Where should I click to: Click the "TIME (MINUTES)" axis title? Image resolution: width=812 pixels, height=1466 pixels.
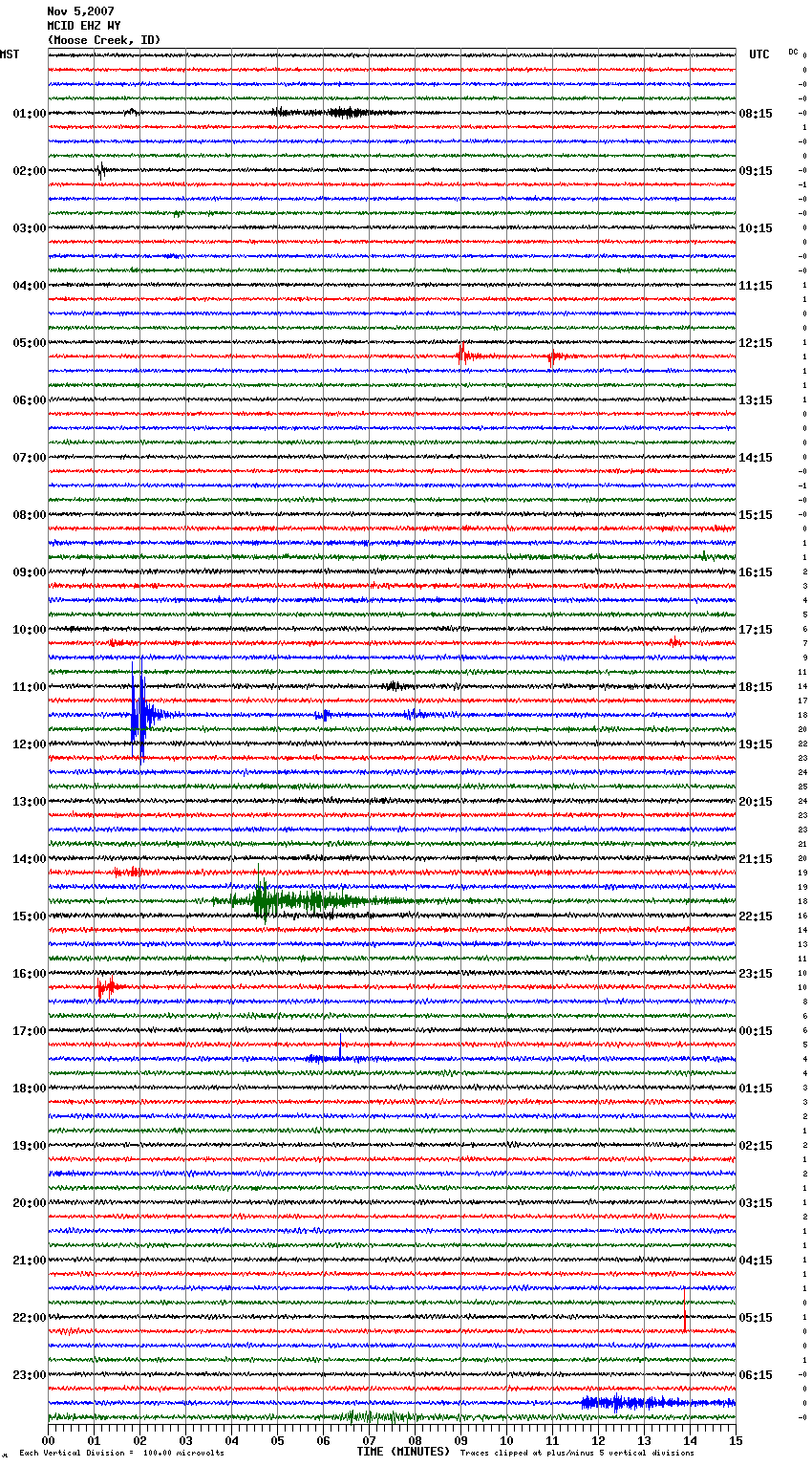[x=403, y=1452]
